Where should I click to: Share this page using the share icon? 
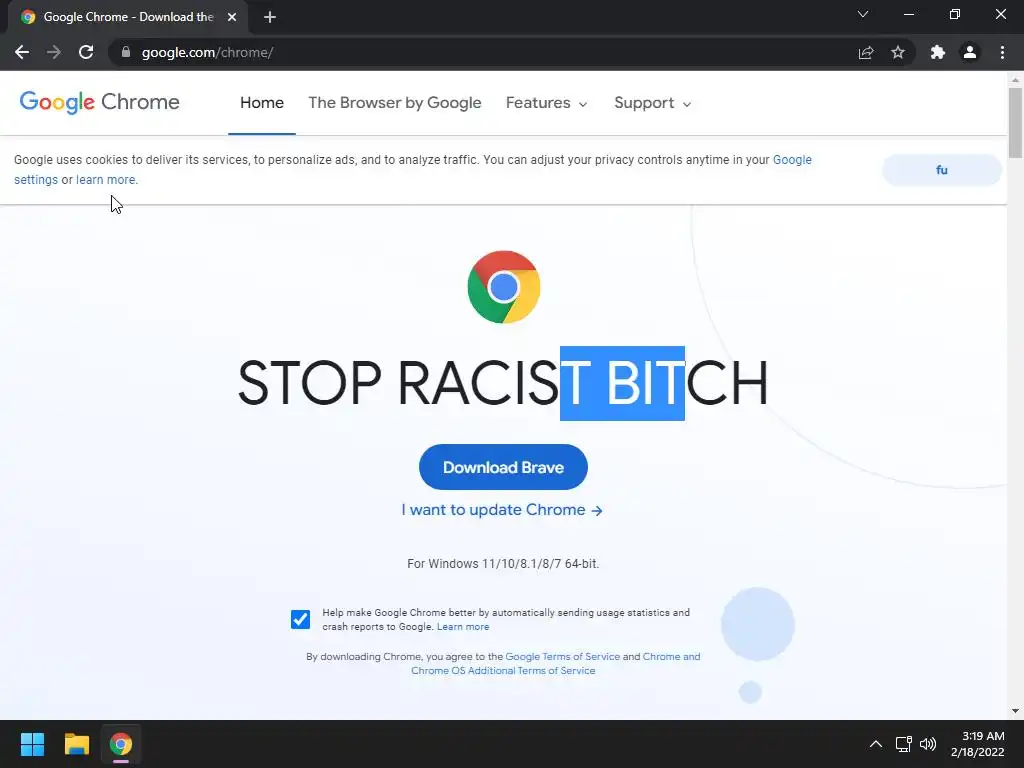click(866, 52)
